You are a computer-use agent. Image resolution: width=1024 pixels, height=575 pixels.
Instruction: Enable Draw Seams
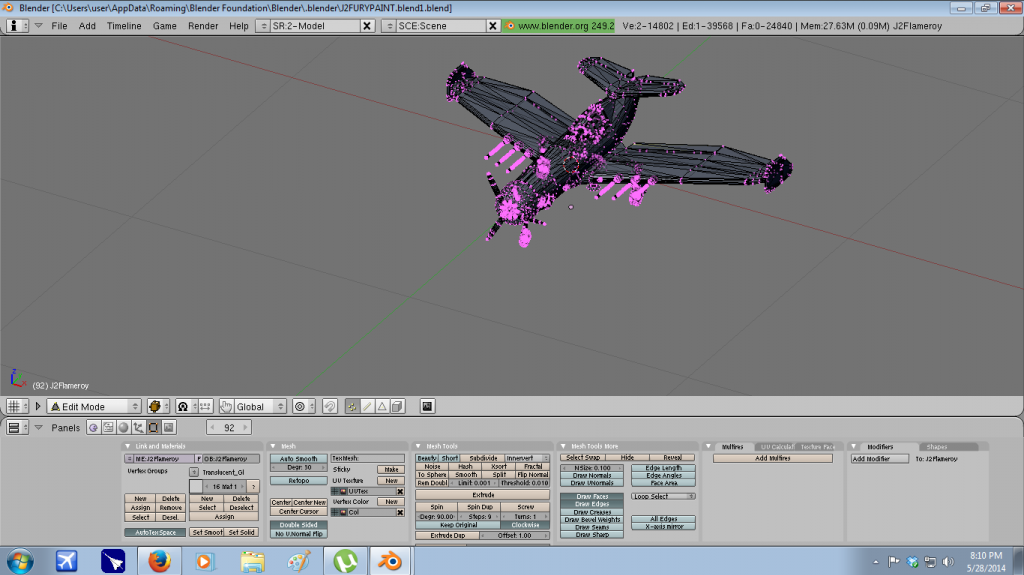pos(592,527)
